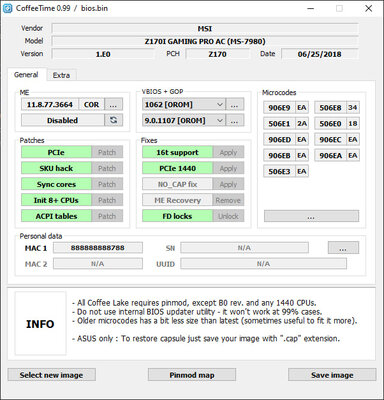384x400 pixels.
Task: Close the CoffeeTime window
Action: point(369,8)
